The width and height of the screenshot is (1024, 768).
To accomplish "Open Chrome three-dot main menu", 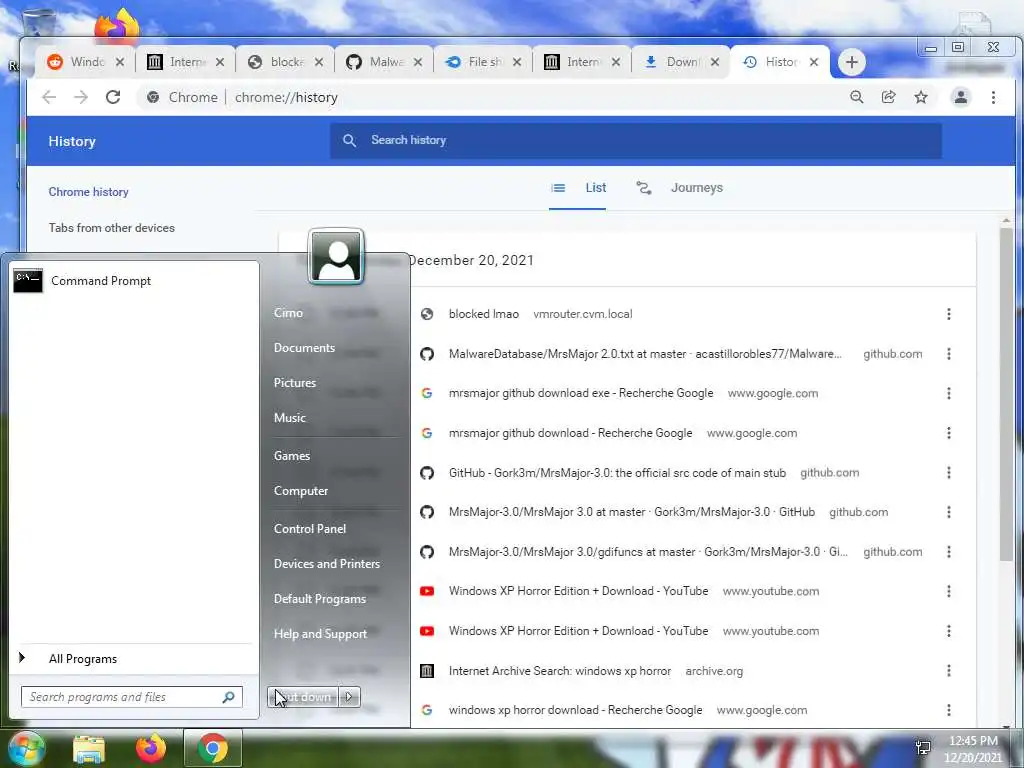I will point(993,97).
